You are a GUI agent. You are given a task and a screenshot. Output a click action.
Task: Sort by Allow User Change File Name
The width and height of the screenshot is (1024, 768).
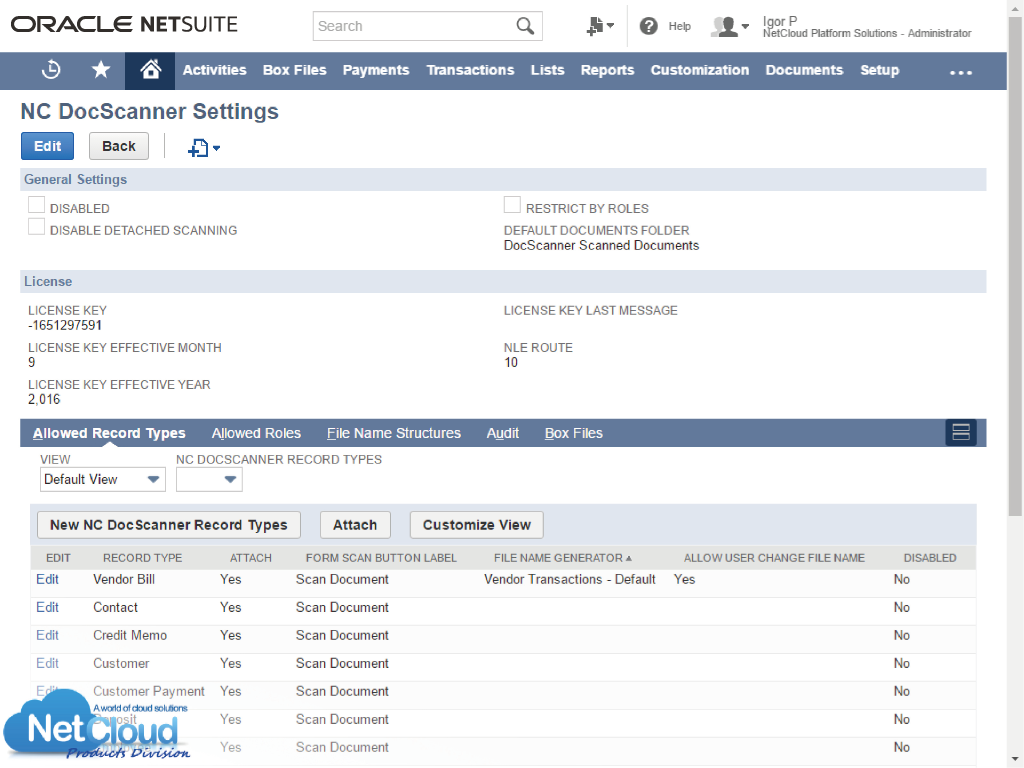point(774,558)
